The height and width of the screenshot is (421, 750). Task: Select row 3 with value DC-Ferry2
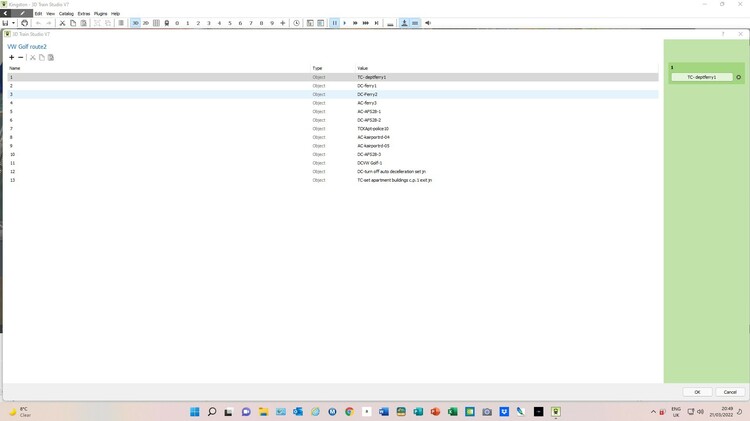(x=333, y=94)
